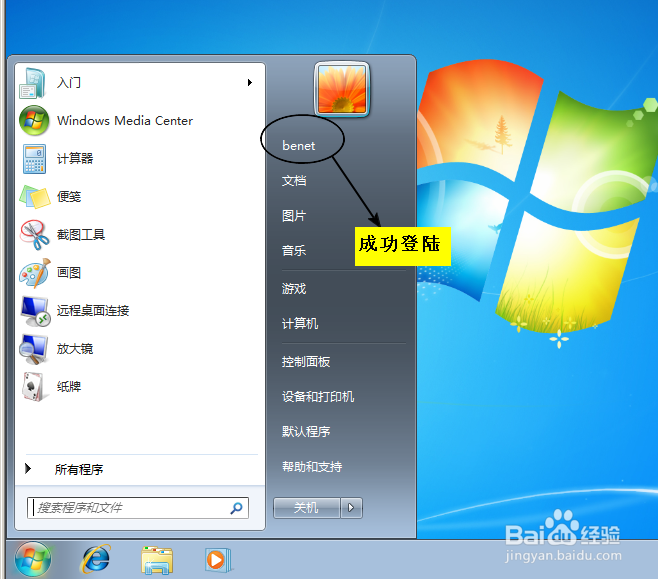The image size is (658, 579).
Task: Launch Windows Media Player from taskbar
Action: [218, 560]
